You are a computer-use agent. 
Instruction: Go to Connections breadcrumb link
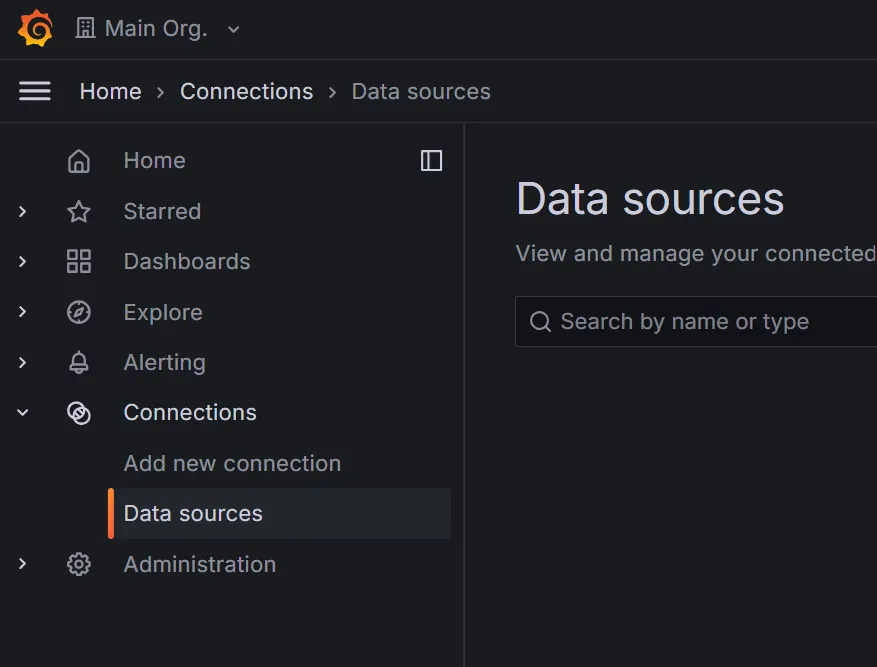point(246,91)
